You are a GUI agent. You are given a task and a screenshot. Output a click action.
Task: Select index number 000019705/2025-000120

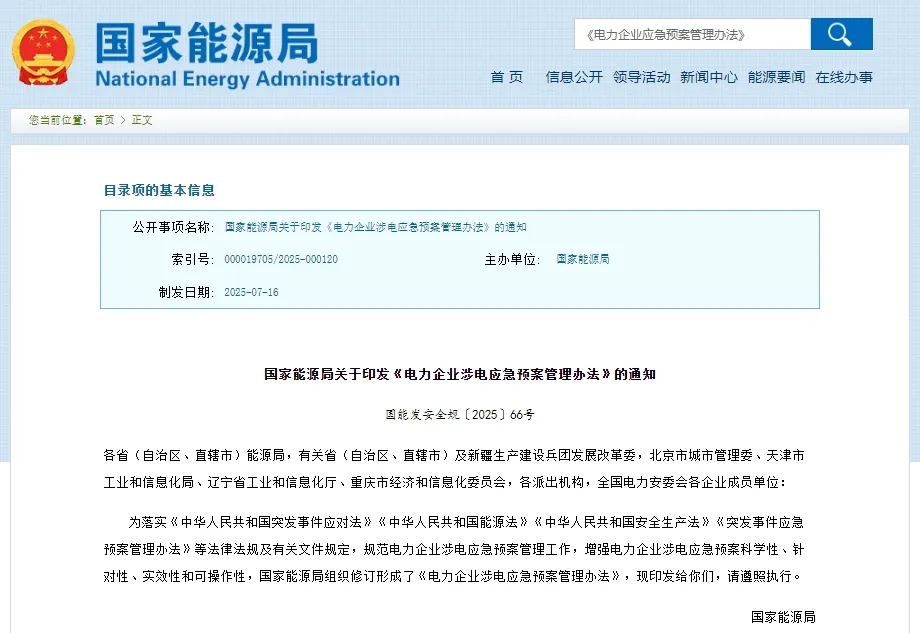[x=281, y=259]
